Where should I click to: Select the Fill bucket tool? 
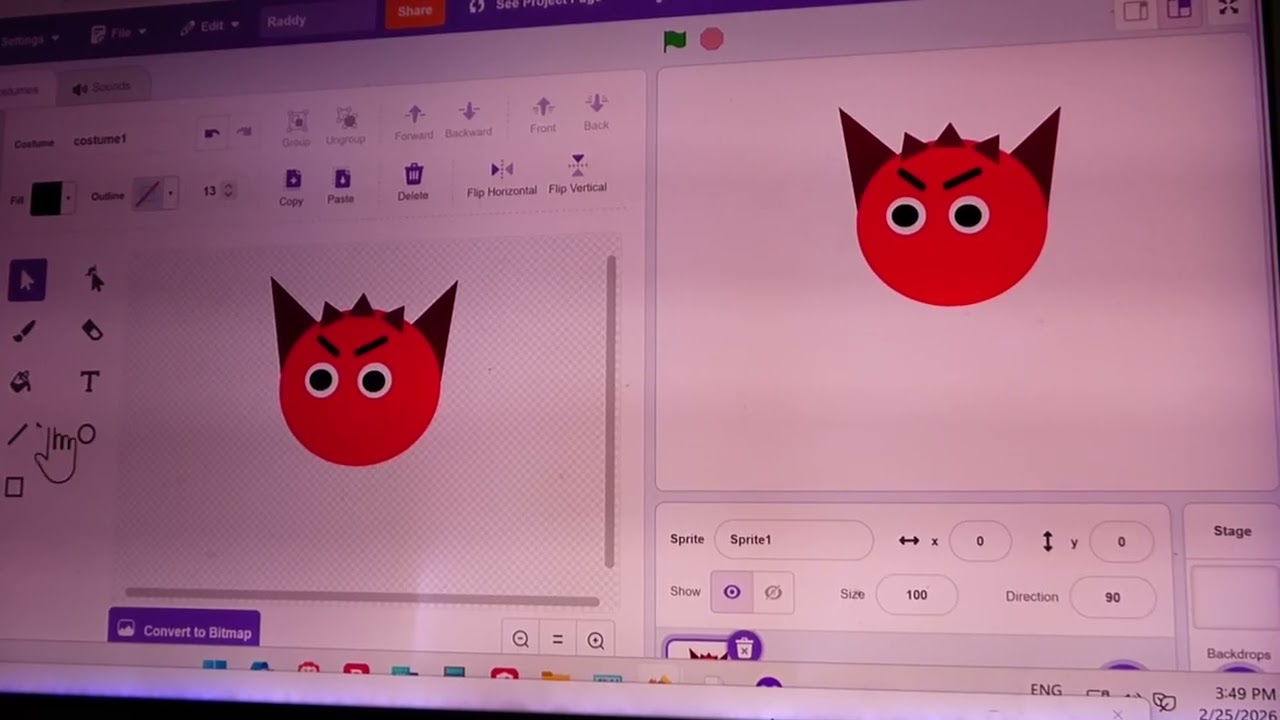coord(21,382)
